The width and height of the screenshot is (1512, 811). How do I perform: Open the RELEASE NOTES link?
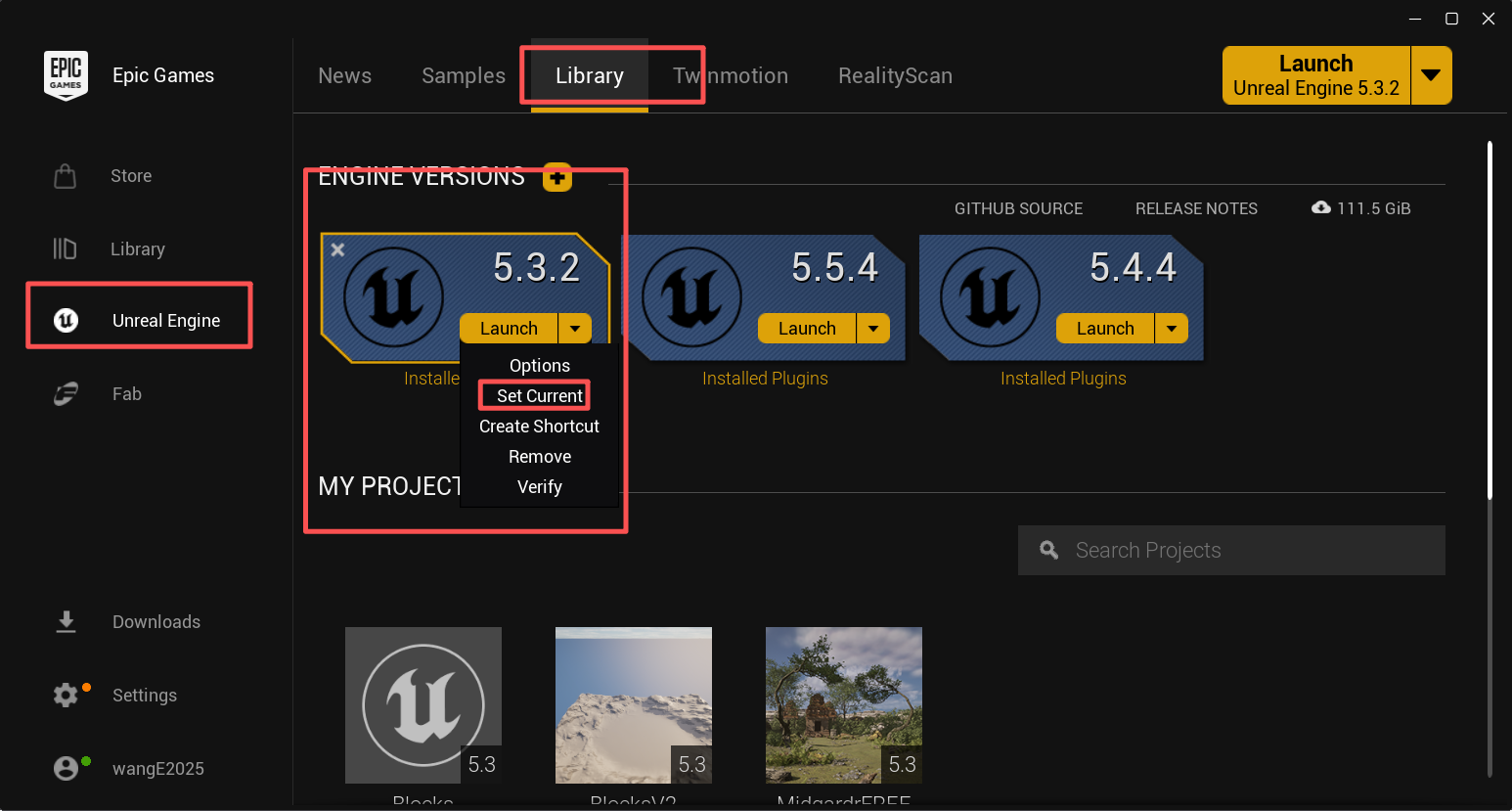coord(1196,208)
